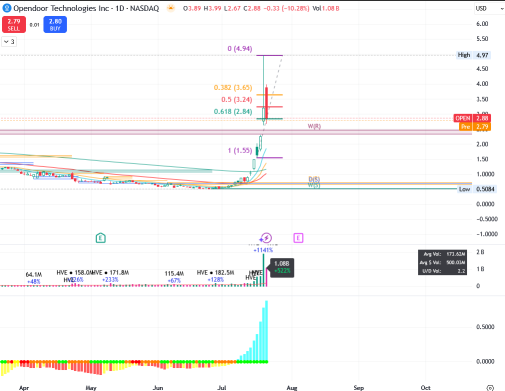Open the purple lightning event marker
The image size is (505, 391).
(x=266, y=238)
